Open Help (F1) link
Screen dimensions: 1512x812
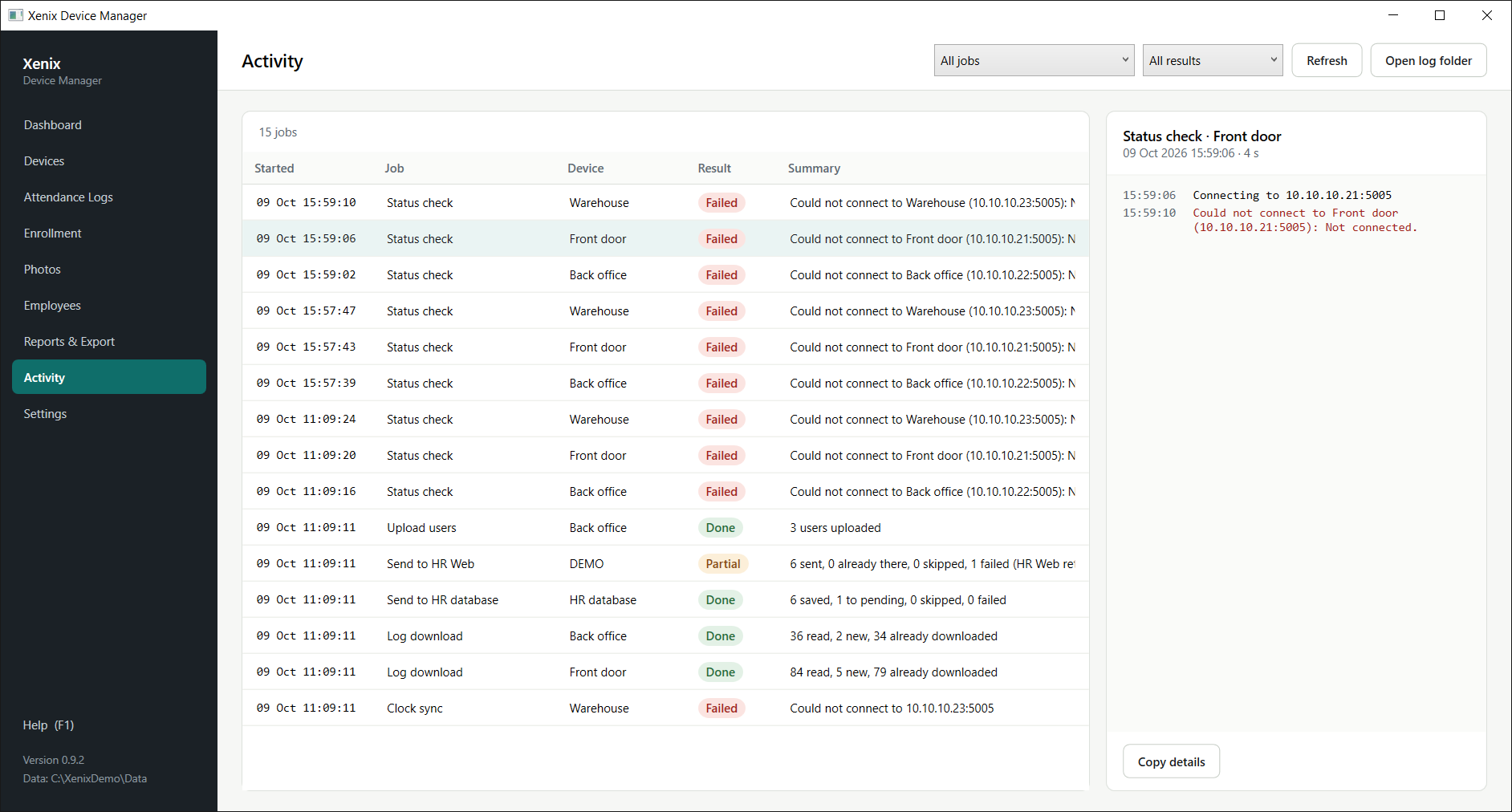tap(48, 725)
